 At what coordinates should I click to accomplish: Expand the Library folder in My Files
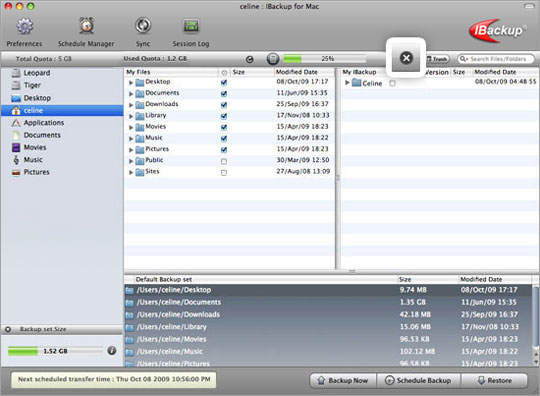coord(131,116)
